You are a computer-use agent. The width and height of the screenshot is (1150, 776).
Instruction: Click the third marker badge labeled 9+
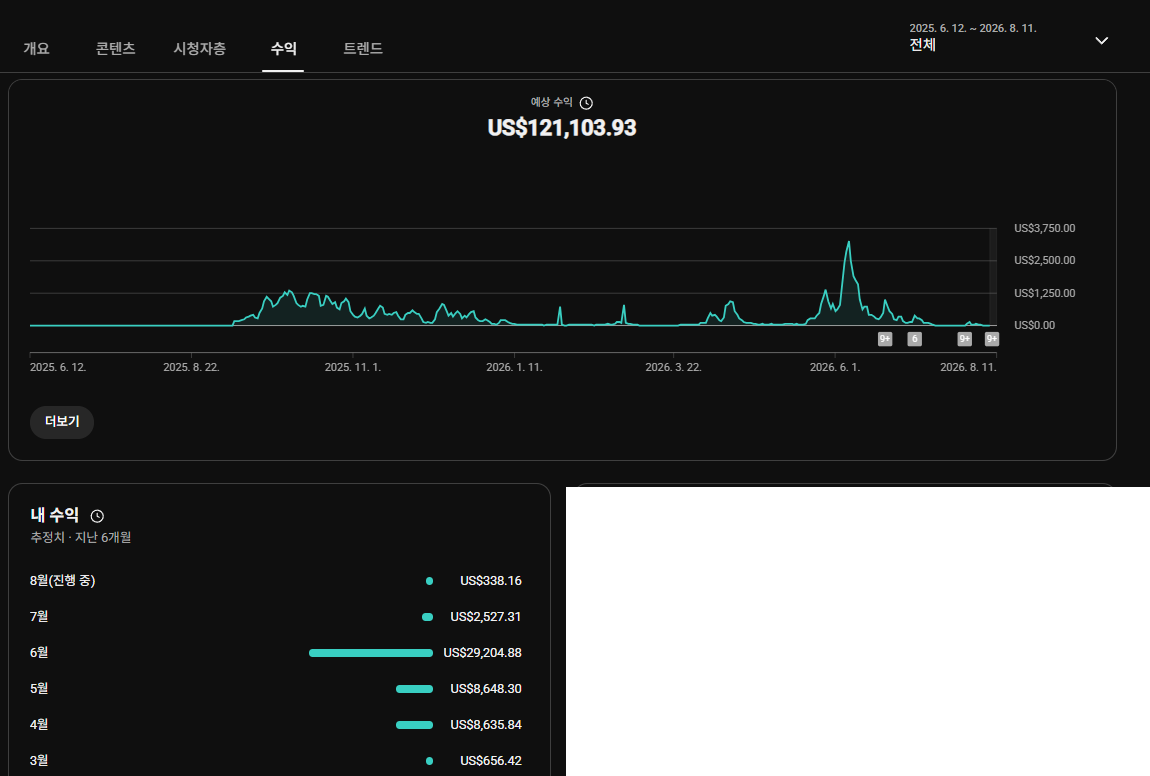pyautogui.click(x=964, y=339)
